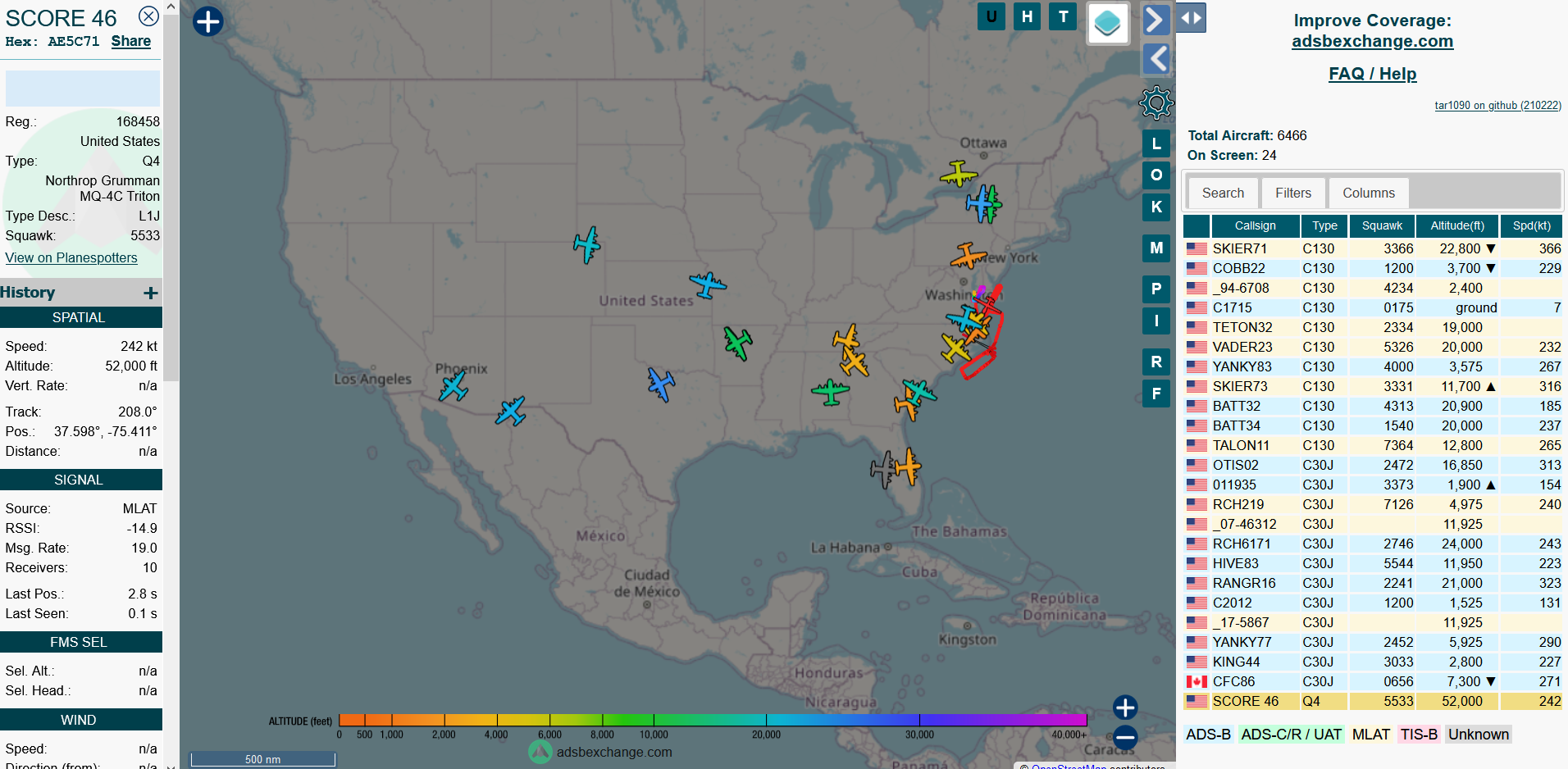Click the FMS SEL section header
This screenshot has height=769, width=1568.
coord(81,642)
